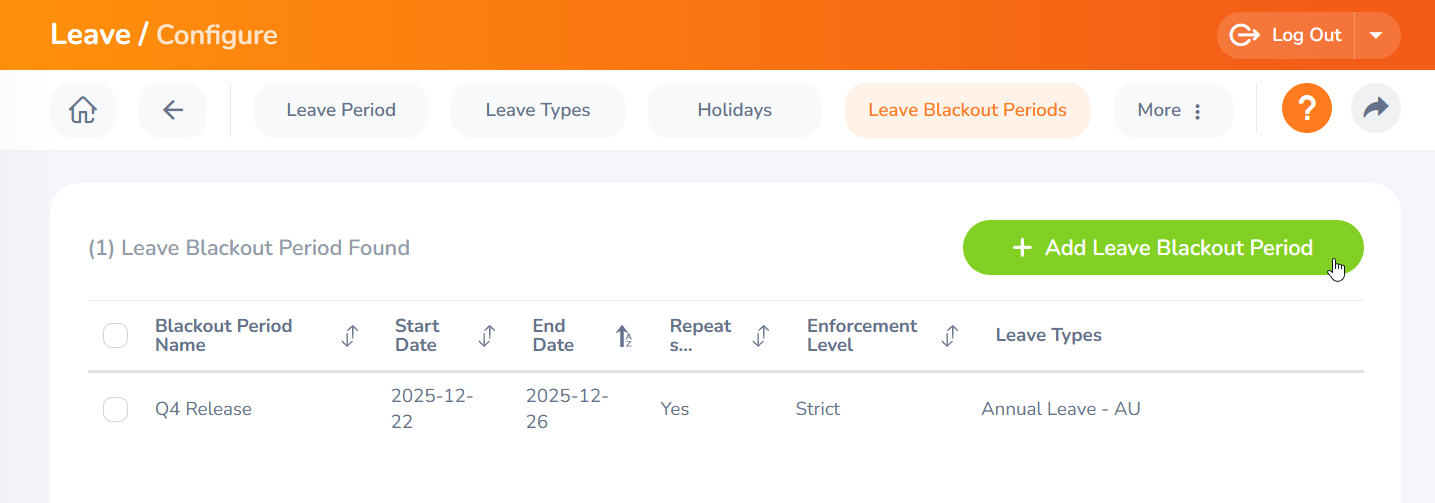Viewport: 1435px width, 503px height.
Task: Open the Q4 Release blackout entry
Action: click(x=203, y=409)
